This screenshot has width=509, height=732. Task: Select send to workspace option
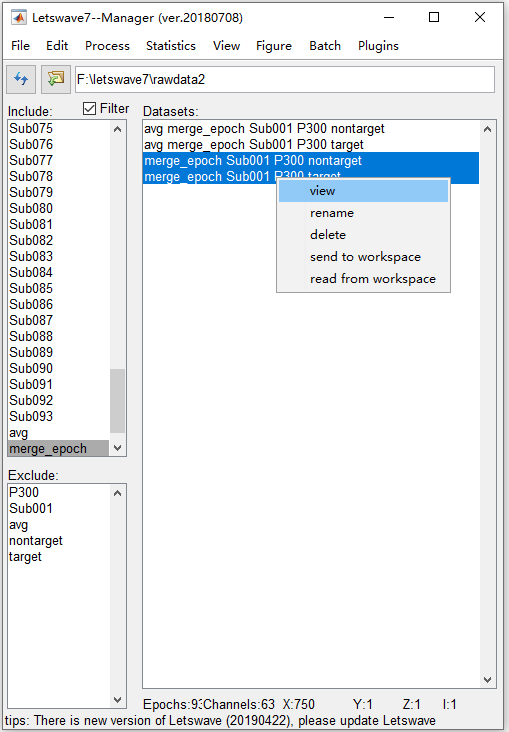(363, 257)
